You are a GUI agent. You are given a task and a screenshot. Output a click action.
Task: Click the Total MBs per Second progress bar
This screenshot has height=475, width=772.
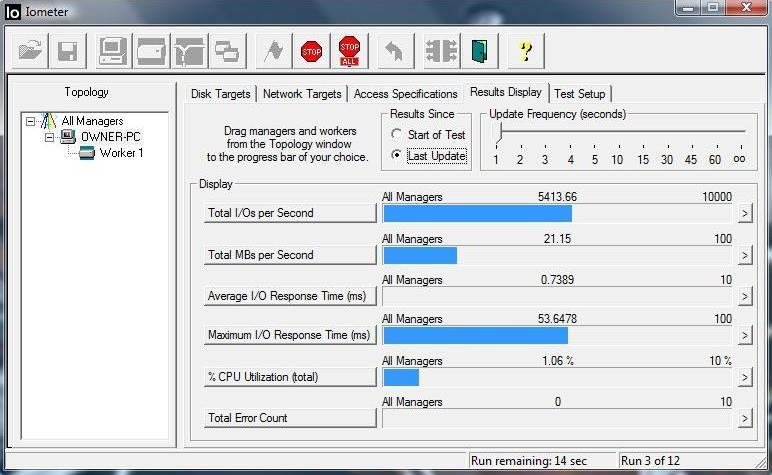557,255
